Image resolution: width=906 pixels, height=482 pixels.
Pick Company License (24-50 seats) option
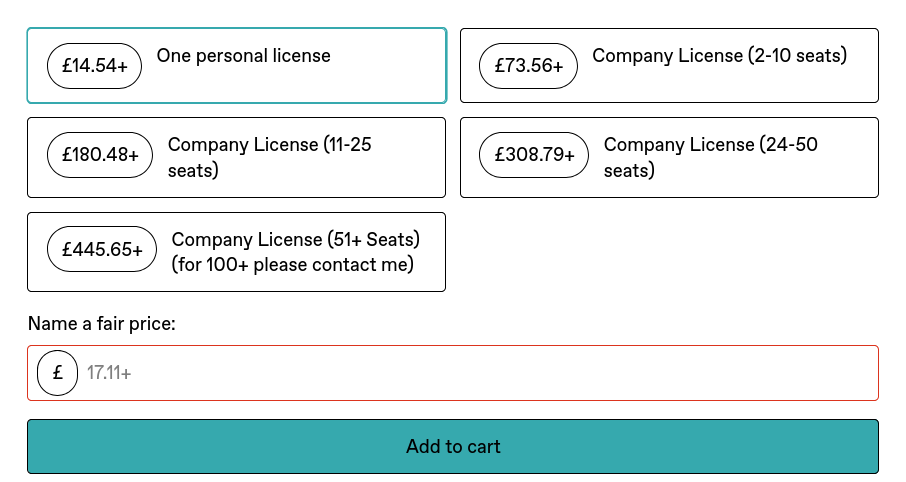tap(669, 157)
